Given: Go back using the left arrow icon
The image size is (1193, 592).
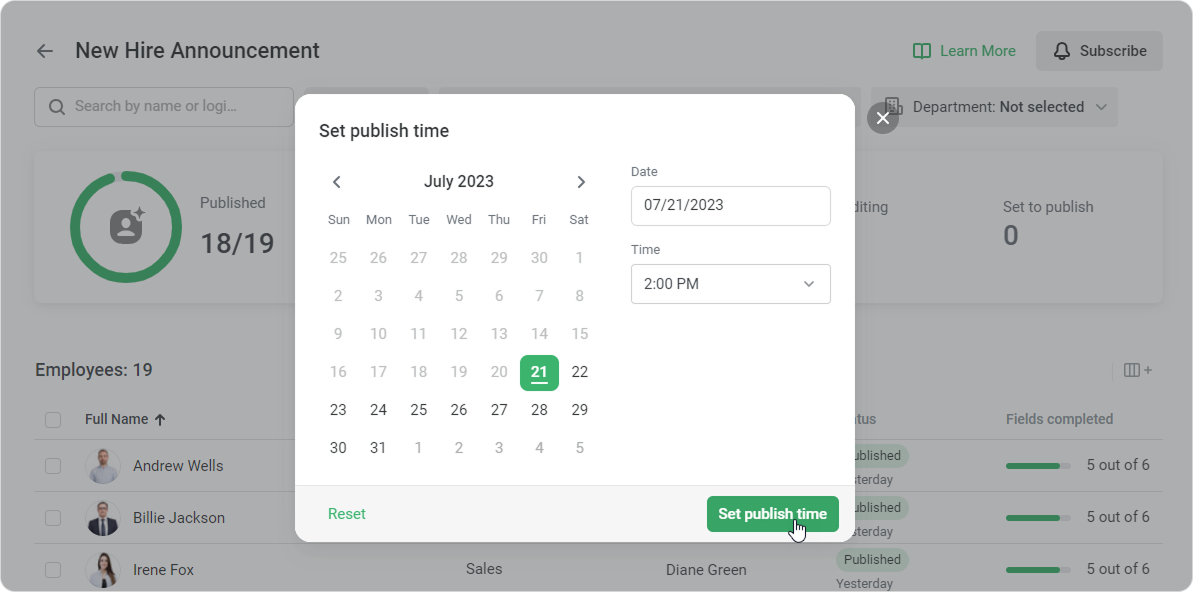Looking at the screenshot, I should coord(45,51).
